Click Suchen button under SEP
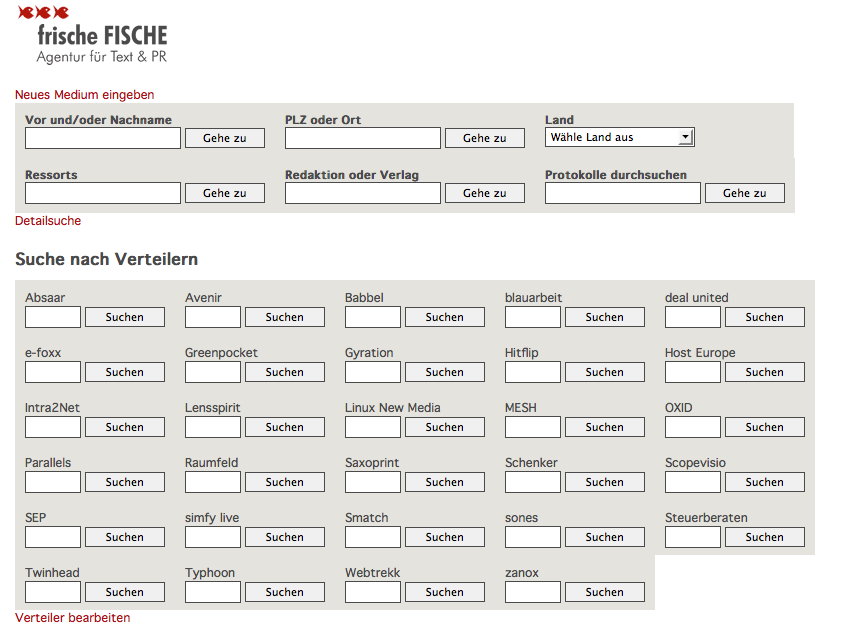Image resolution: width=857 pixels, height=644 pixels. (125, 537)
